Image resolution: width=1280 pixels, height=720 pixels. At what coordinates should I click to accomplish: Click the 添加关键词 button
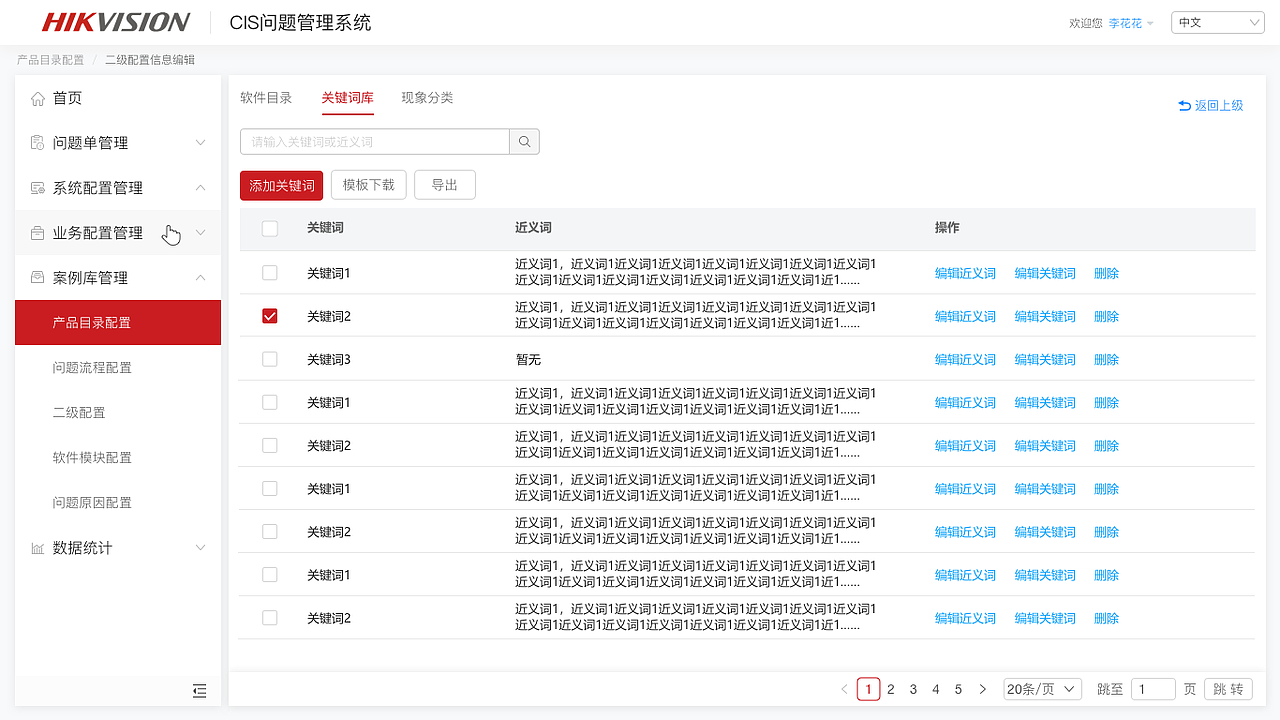(x=281, y=185)
